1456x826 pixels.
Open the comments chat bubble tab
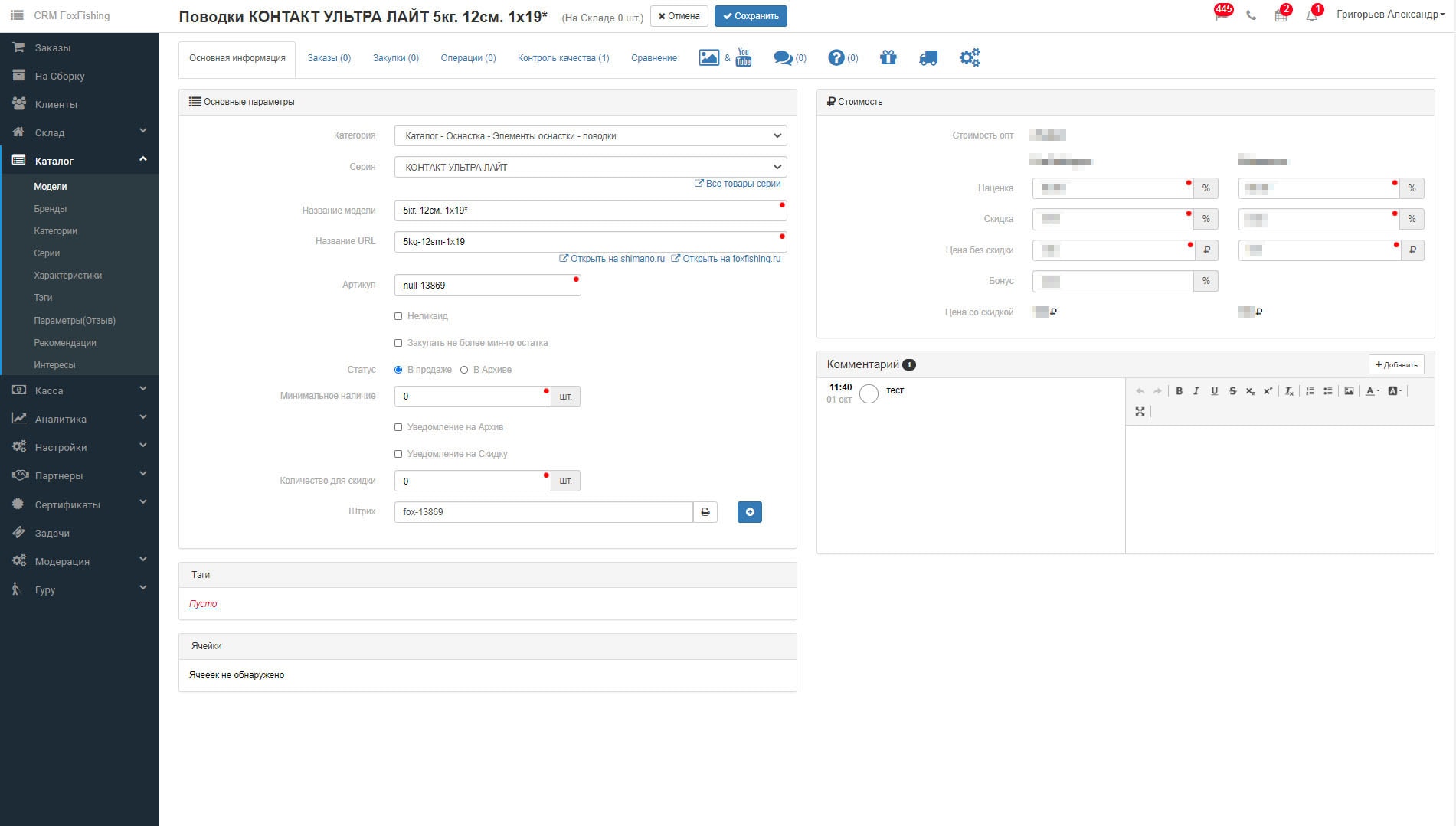click(790, 58)
